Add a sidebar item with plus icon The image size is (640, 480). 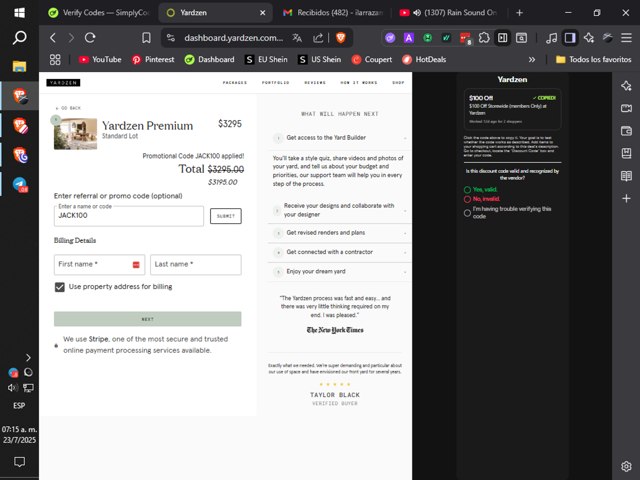626,198
